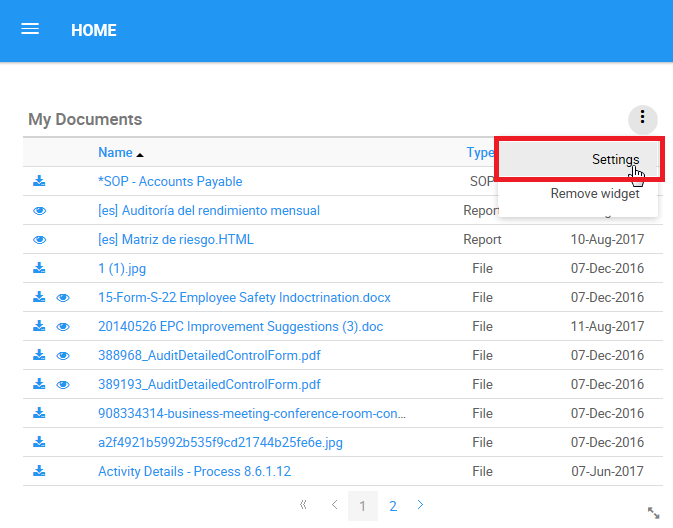Select Settings from the widget menu
673x528 pixels.
pyautogui.click(x=614, y=160)
